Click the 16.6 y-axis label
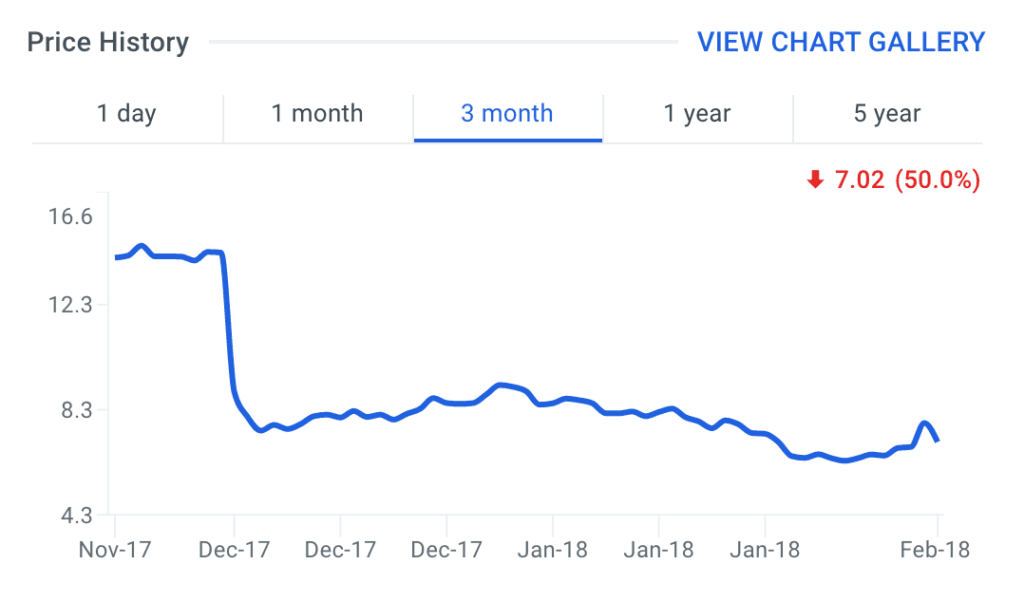Viewport: 1024px width, 602px height. click(x=70, y=216)
